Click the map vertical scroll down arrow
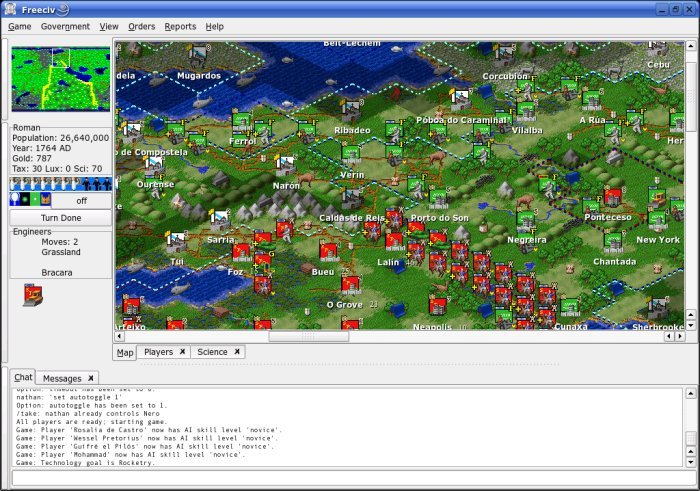Screen dimensions: 700x491 (691, 325)
